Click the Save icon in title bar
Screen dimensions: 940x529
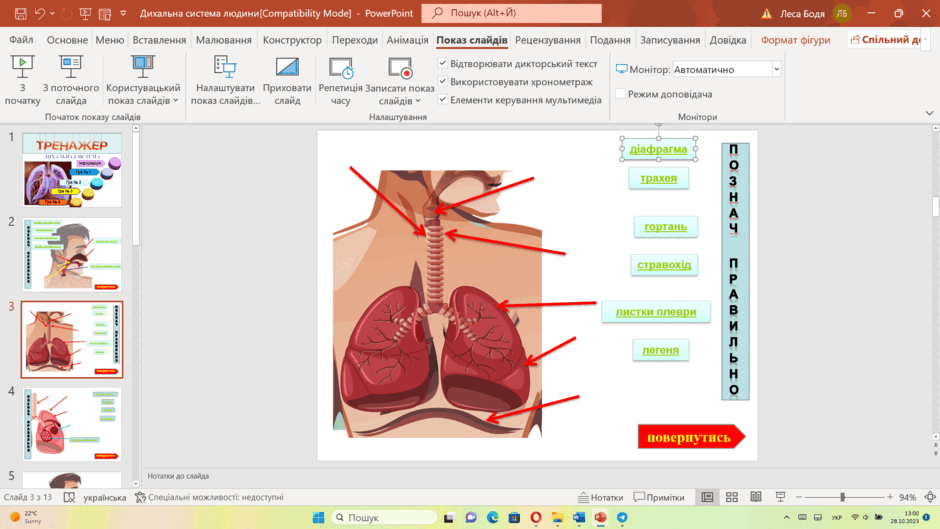coord(20,13)
